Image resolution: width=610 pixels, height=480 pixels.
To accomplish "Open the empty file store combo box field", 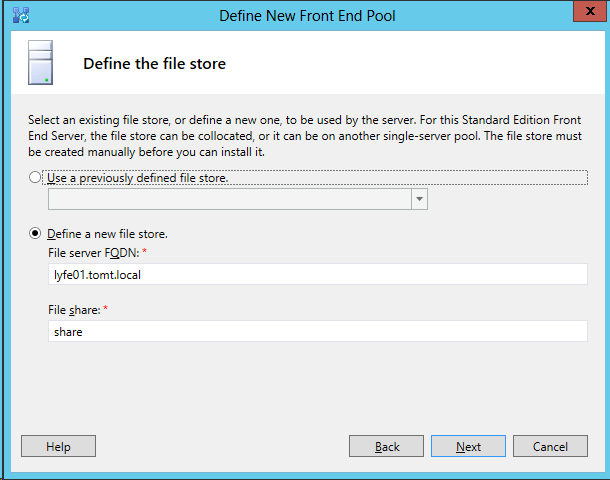I will click(x=230, y=199).
